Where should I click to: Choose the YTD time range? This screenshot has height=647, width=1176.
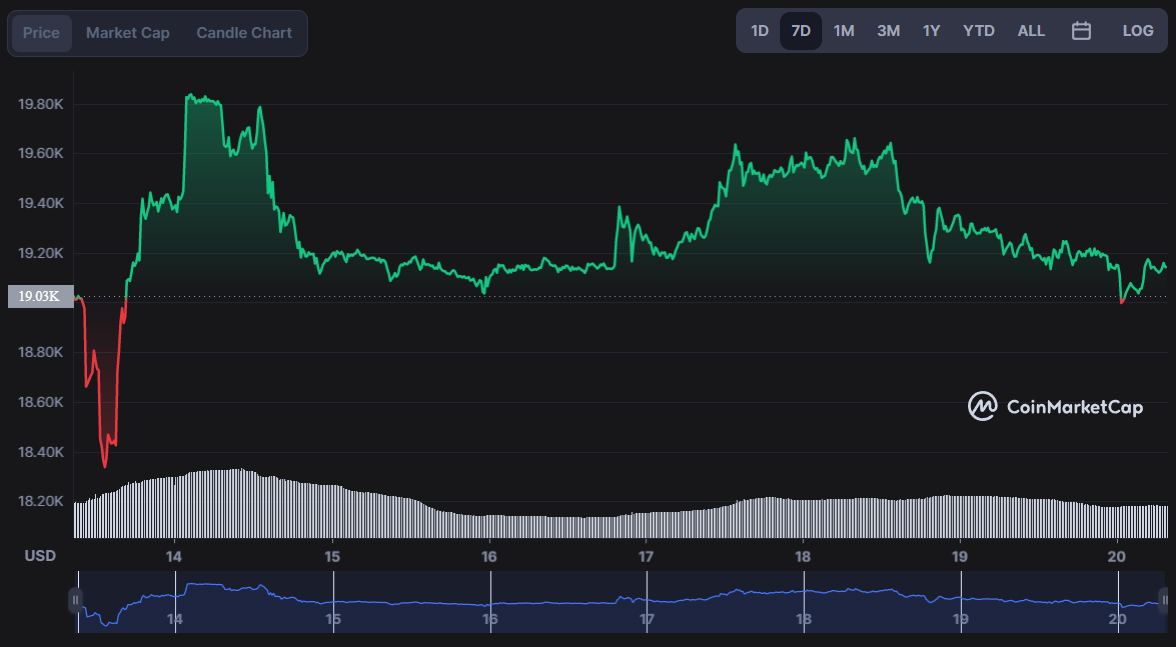pos(978,31)
